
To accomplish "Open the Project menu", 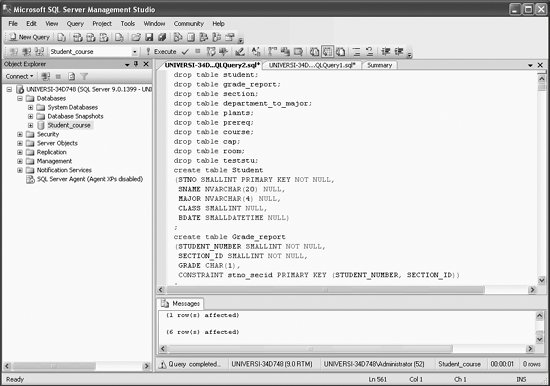I will 102,24.
